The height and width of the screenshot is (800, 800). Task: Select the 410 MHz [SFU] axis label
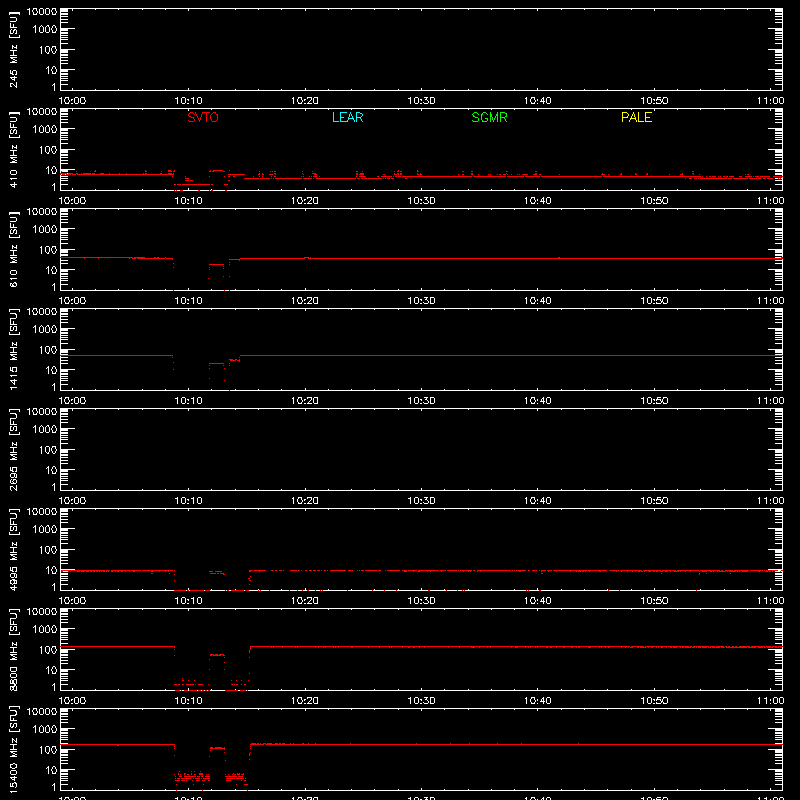coord(14,149)
